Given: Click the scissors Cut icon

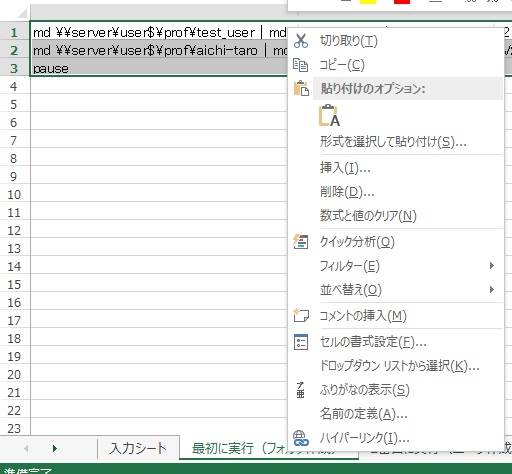Looking at the screenshot, I should 301,41.
